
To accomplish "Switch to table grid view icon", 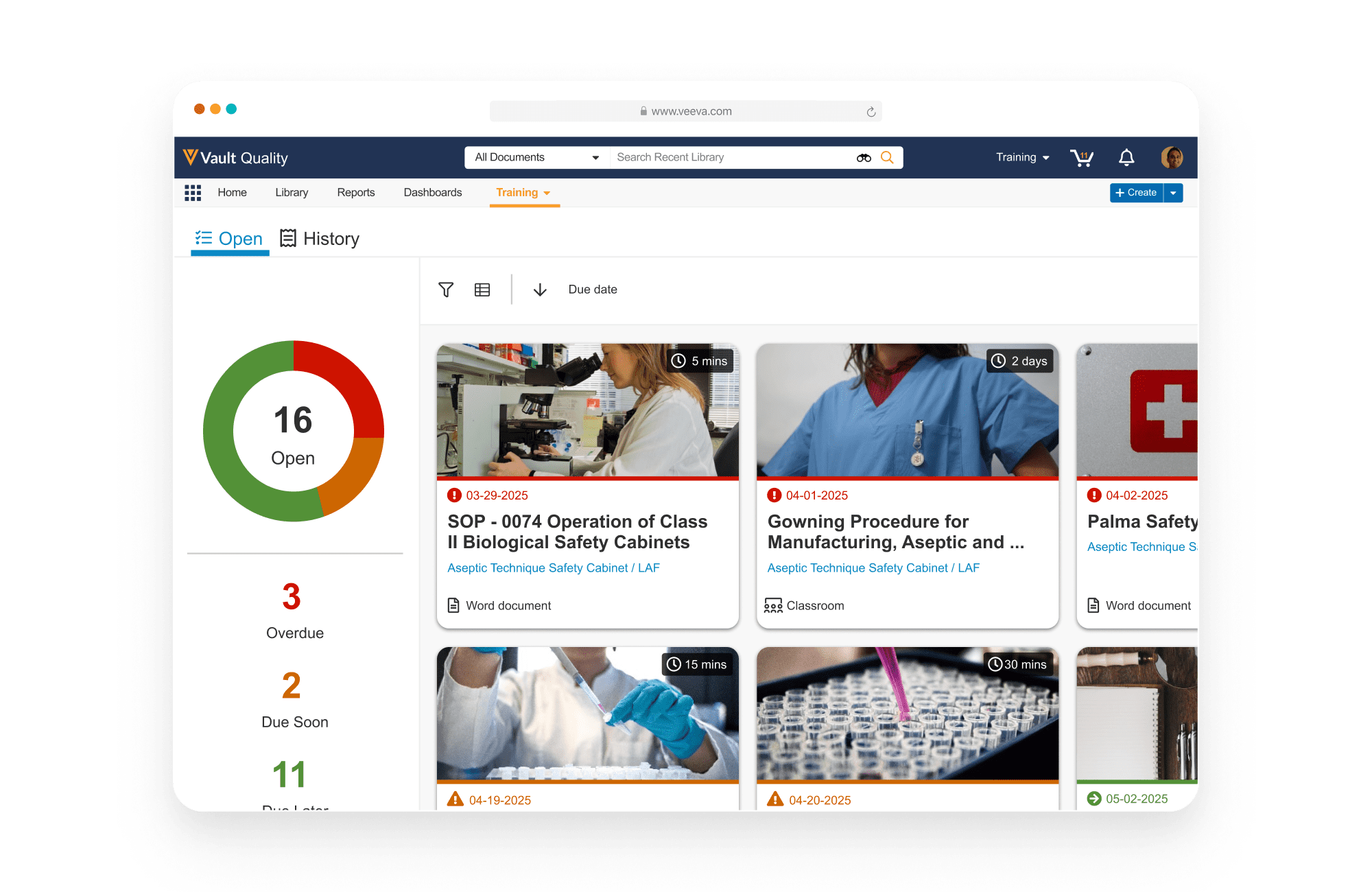I will tap(482, 290).
